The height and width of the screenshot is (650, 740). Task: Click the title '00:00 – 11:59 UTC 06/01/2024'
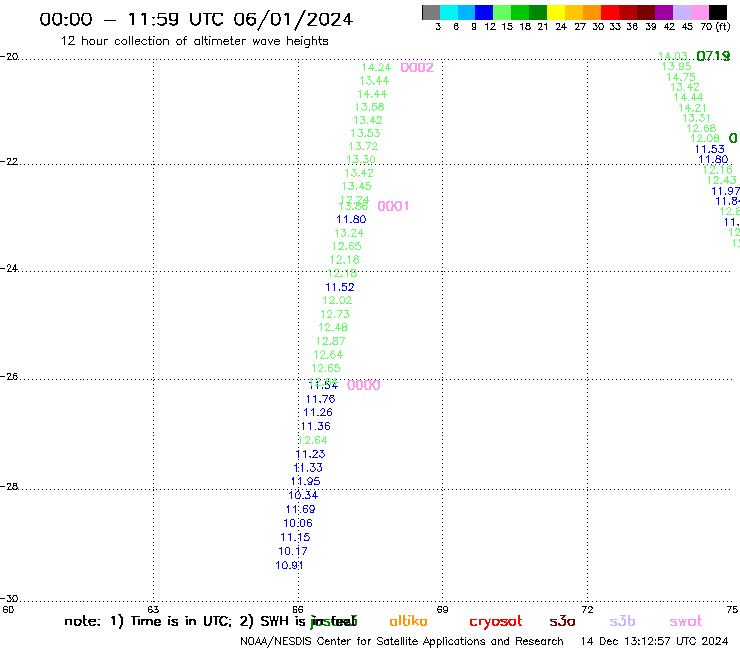196,19
